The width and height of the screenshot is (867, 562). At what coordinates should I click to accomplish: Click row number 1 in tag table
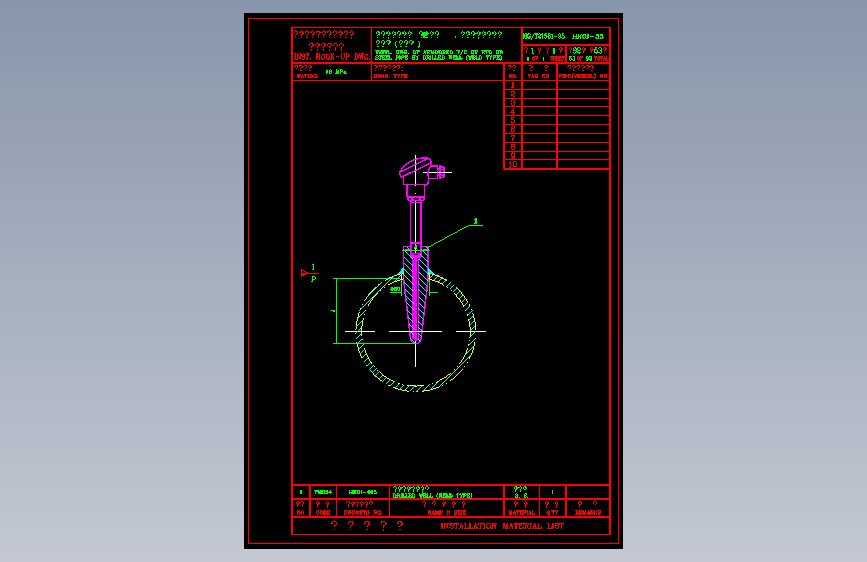pos(513,85)
